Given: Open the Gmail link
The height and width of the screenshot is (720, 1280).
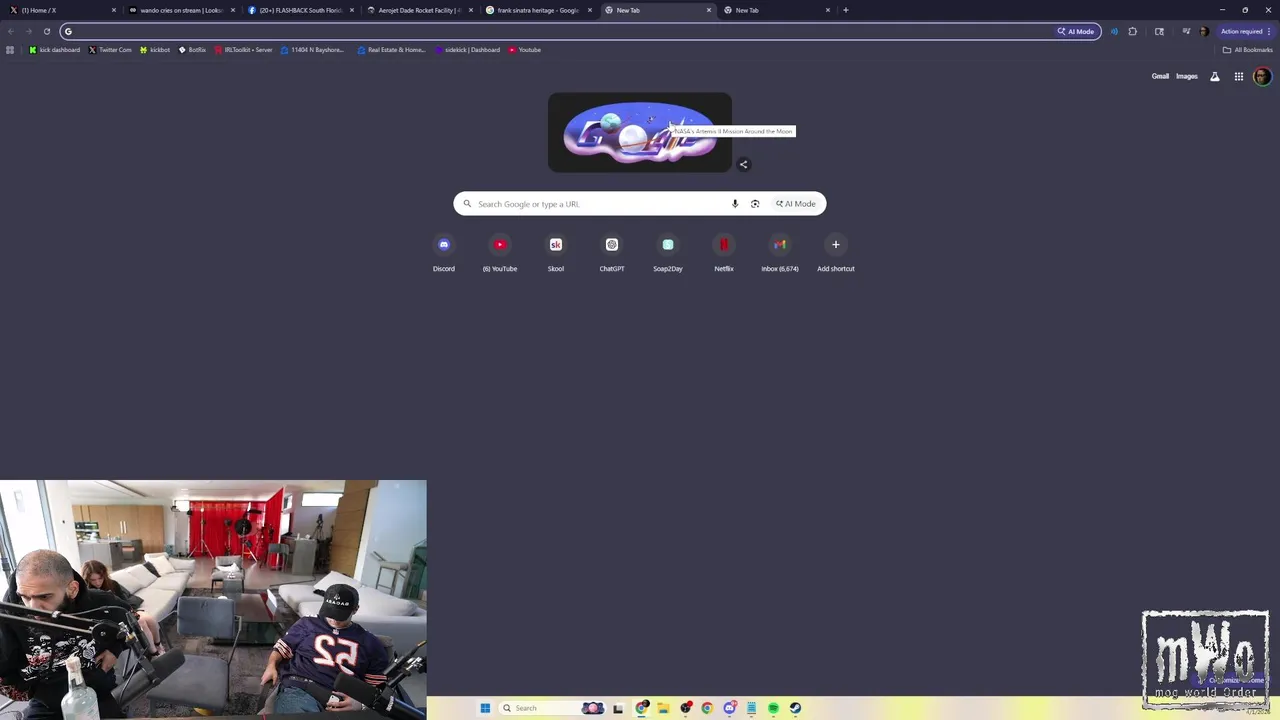Looking at the screenshot, I should (1160, 76).
